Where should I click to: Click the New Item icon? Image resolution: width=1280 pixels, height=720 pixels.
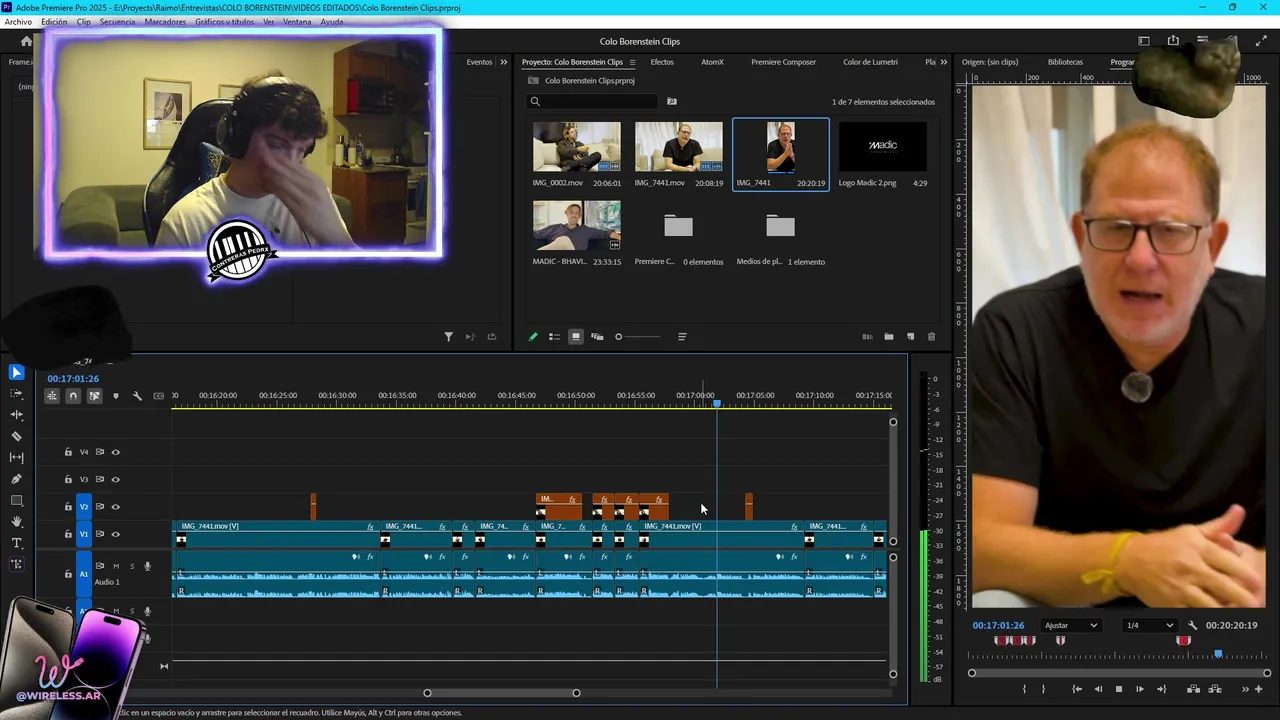tap(910, 337)
